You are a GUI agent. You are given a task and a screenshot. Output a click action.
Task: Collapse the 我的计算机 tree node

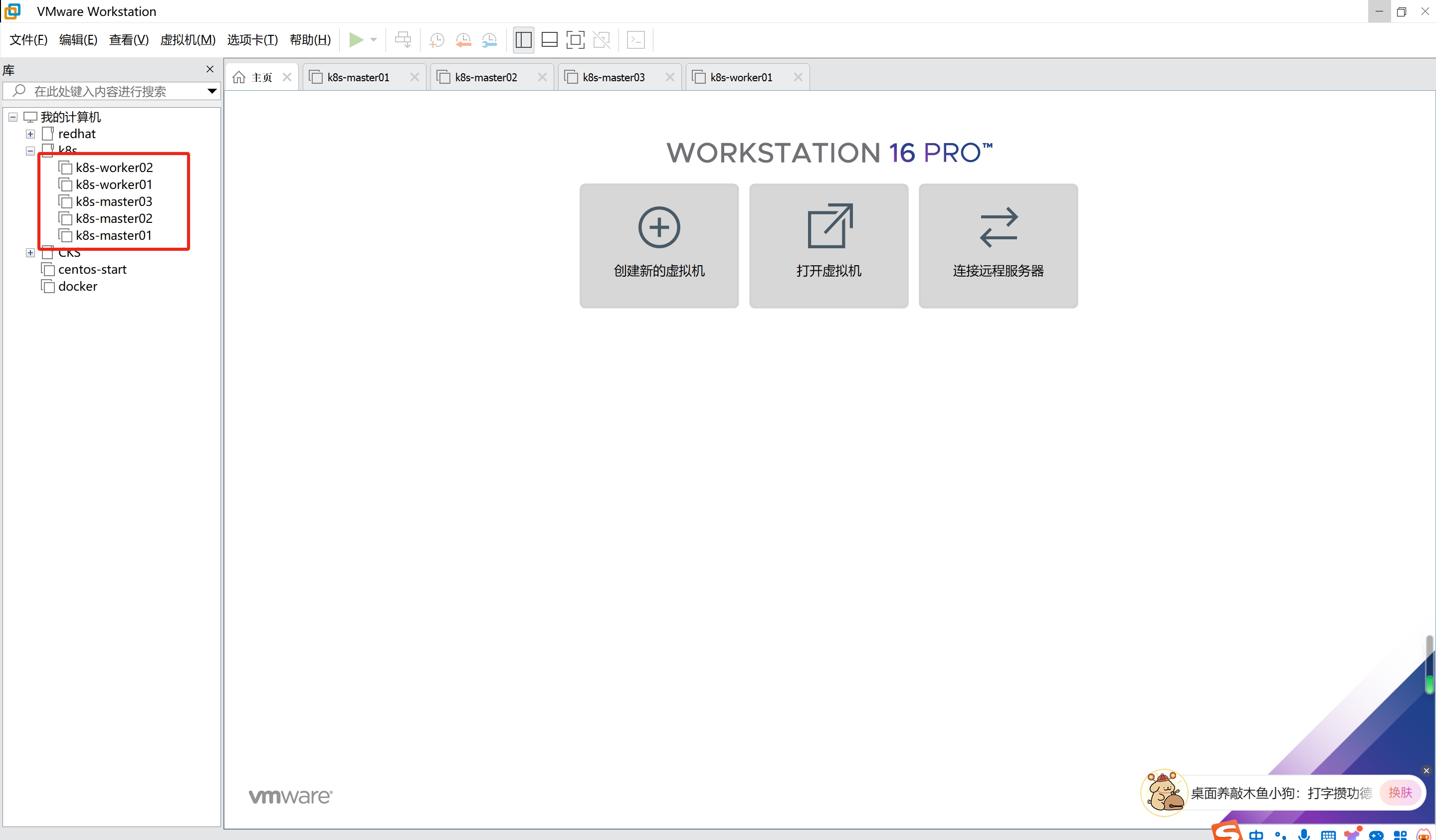[13, 117]
